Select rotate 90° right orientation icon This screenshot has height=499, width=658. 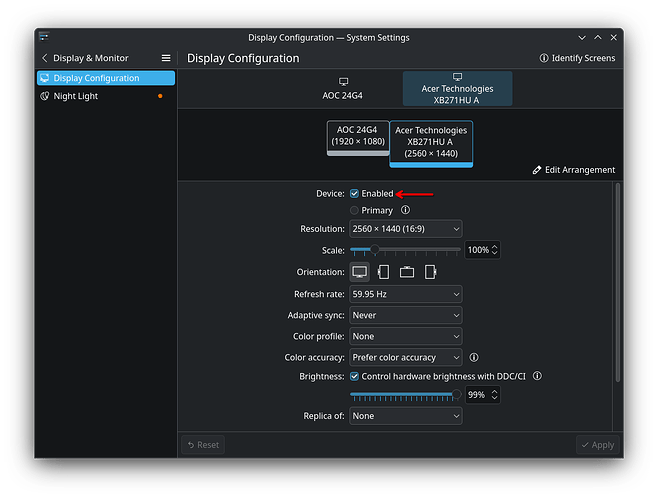430,272
